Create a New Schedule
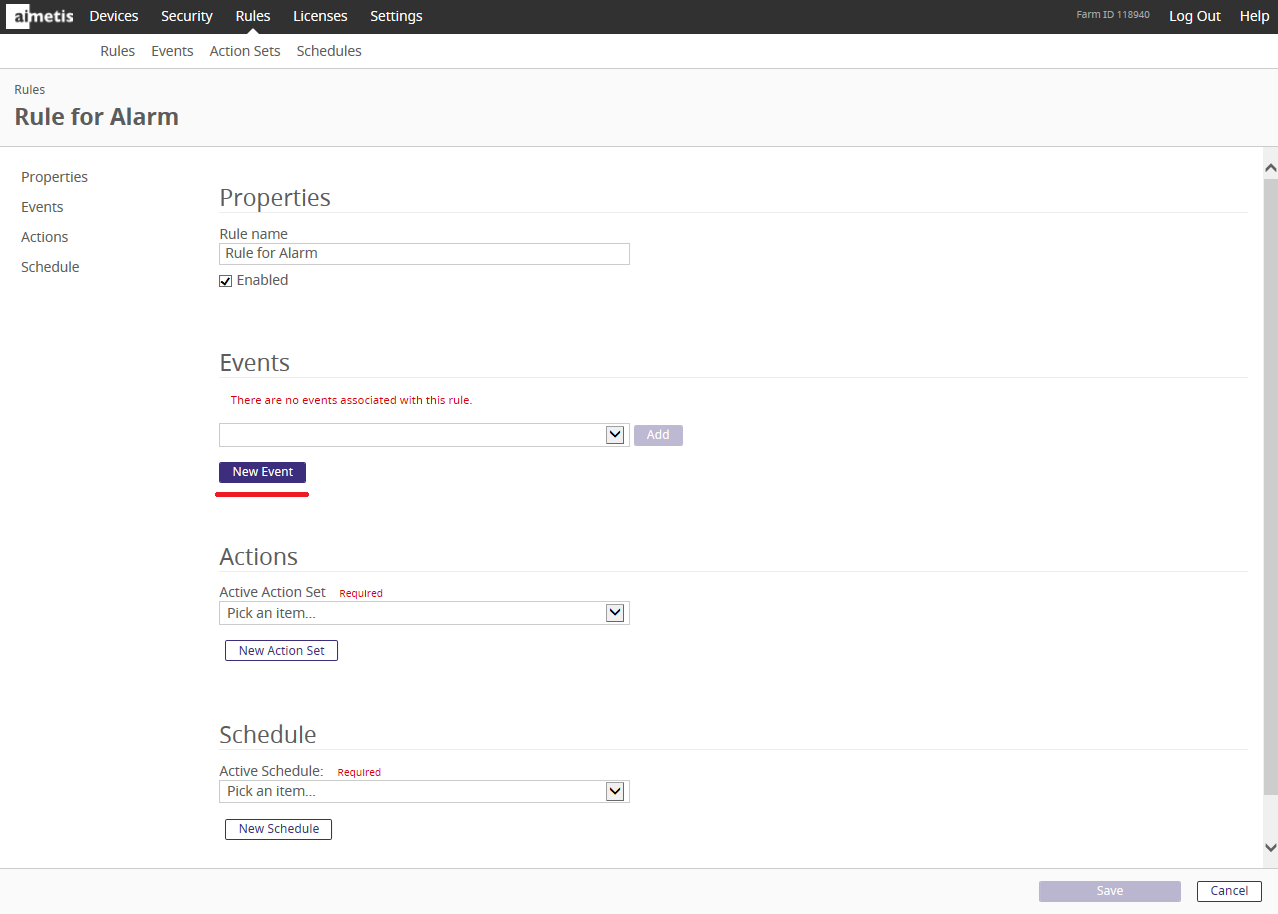1278x914 pixels. click(x=278, y=829)
